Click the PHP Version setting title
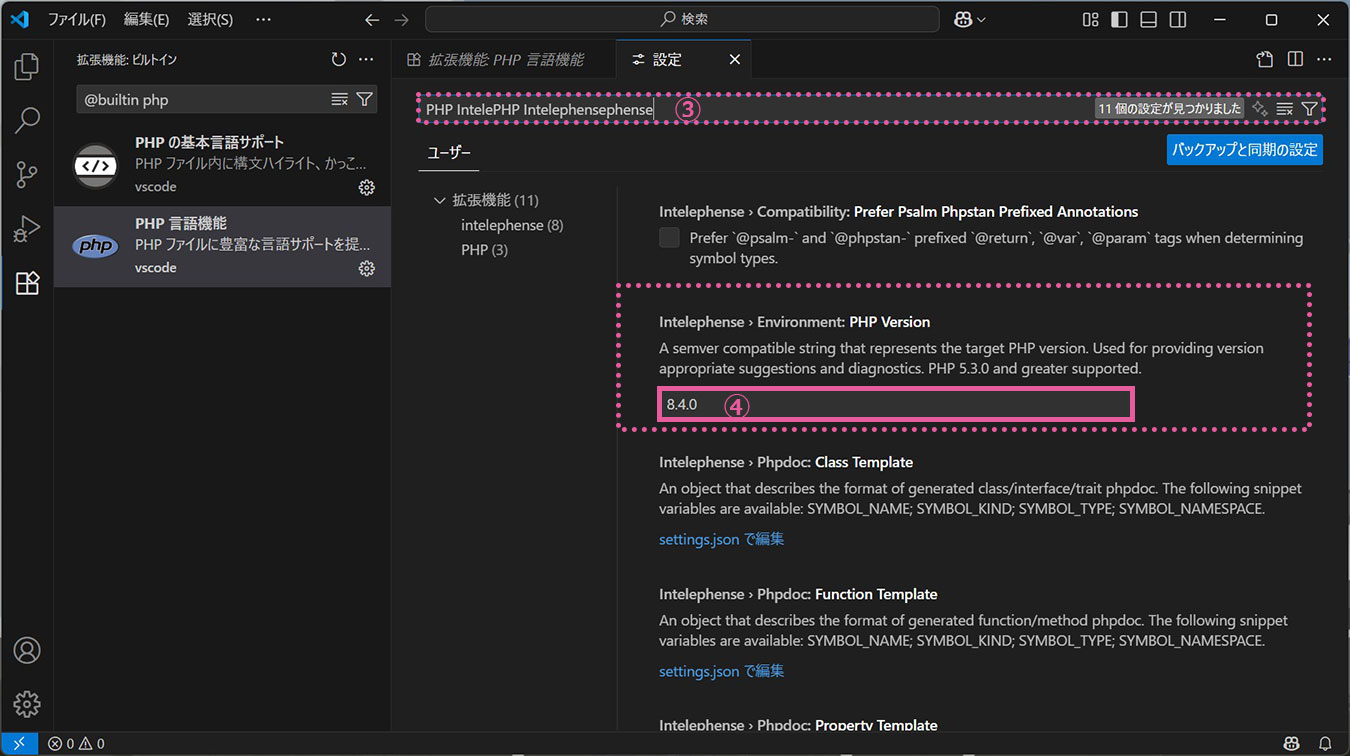Viewport: 1350px width, 756px height. 795,322
